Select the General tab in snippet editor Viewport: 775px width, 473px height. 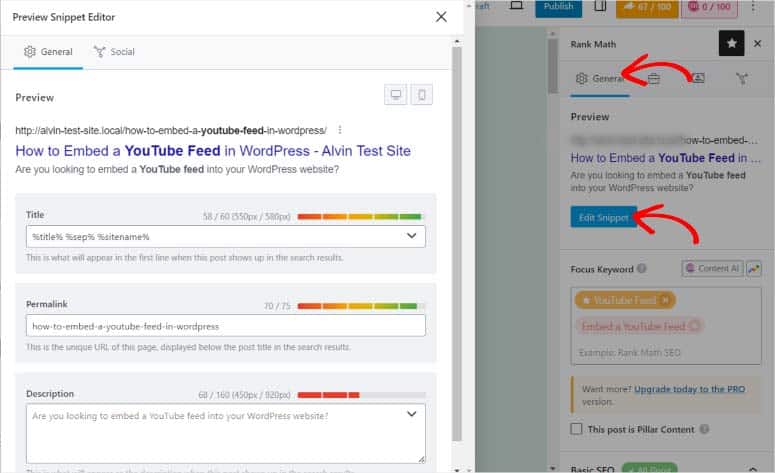pyautogui.click(x=47, y=52)
